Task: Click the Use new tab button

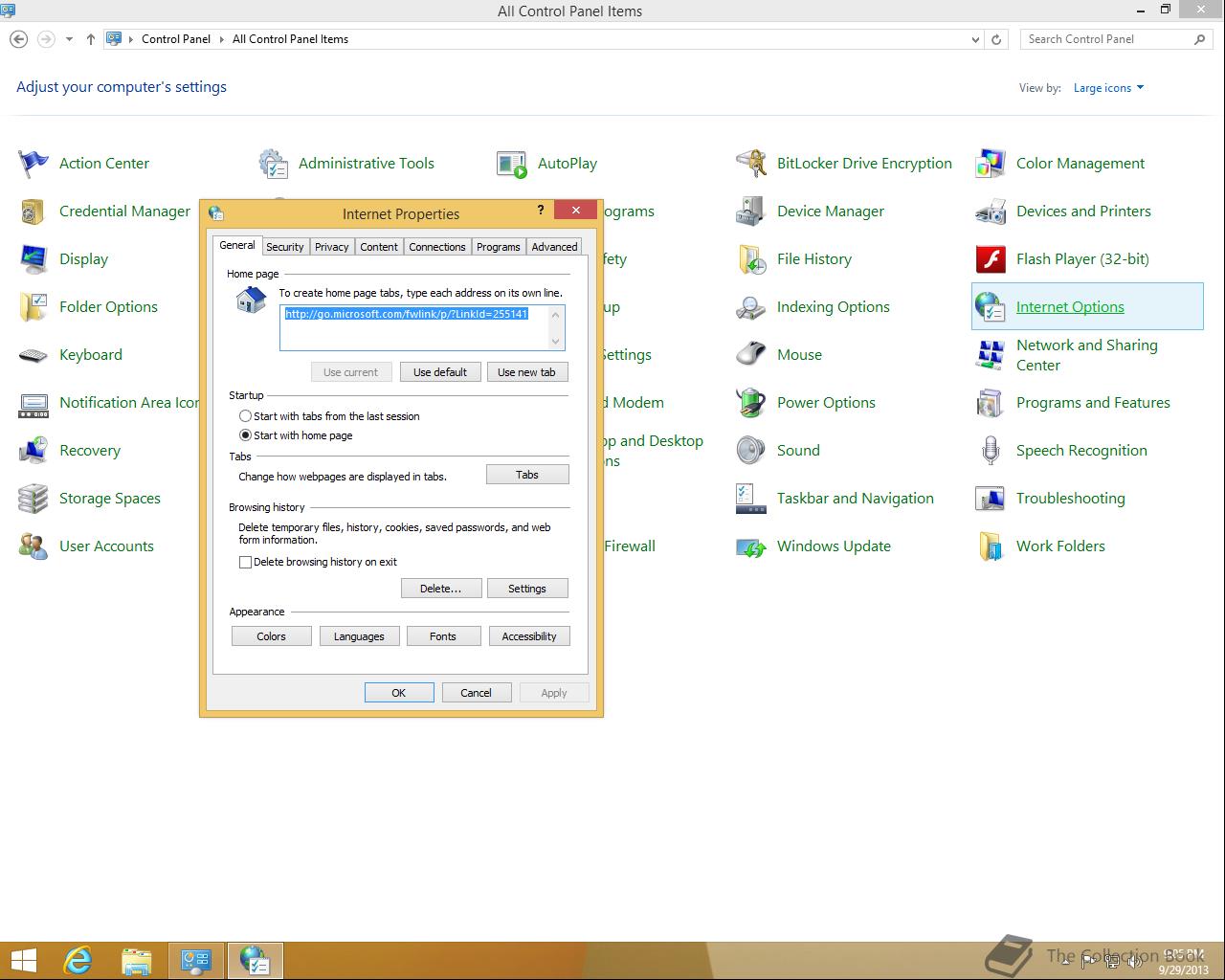Action: (526, 372)
